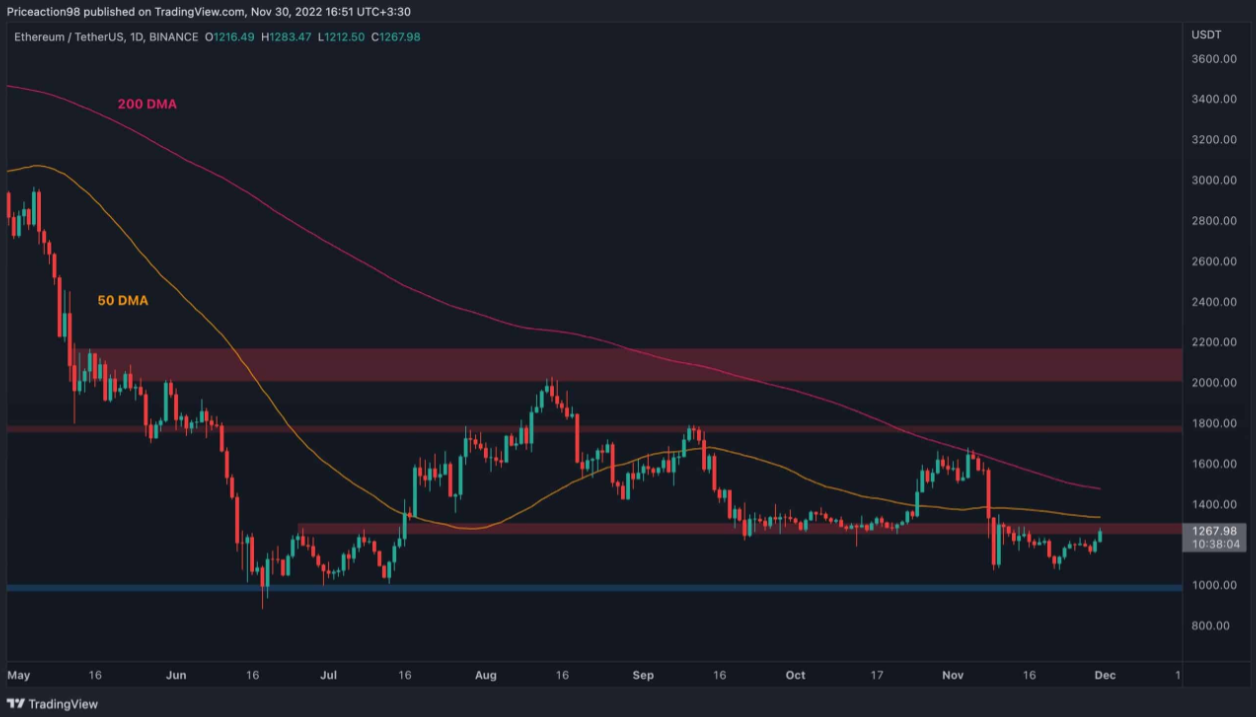Click the 2800.00 price axis label

pos(1213,221)
